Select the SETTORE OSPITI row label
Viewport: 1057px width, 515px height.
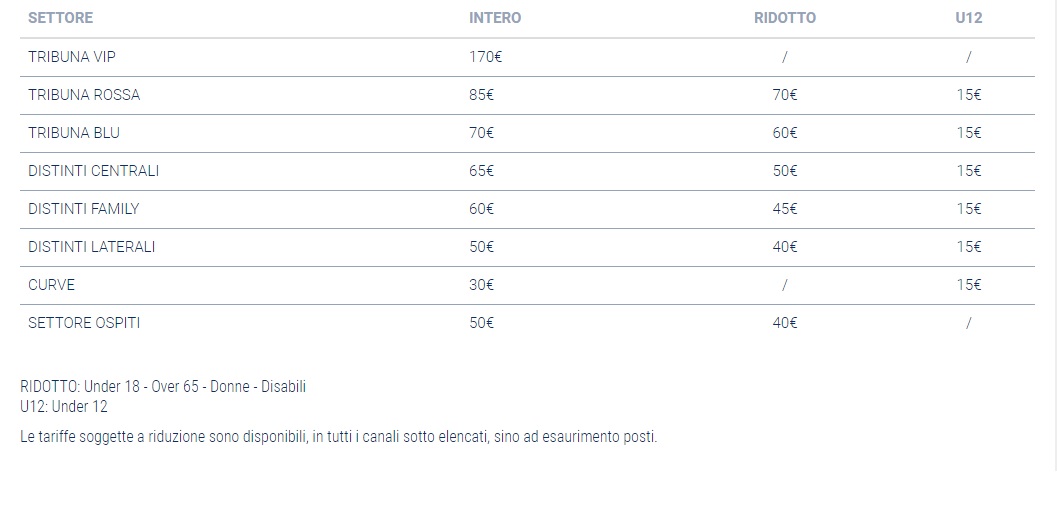click(x=84, y=323)
